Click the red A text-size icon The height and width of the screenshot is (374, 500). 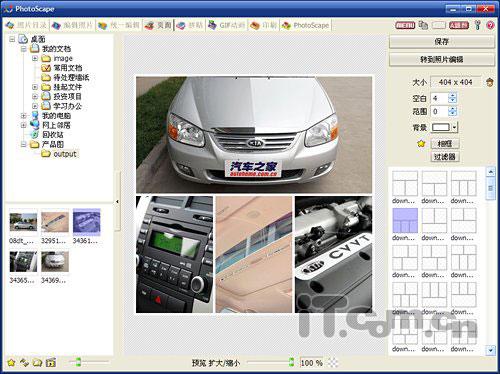point(459,25)
